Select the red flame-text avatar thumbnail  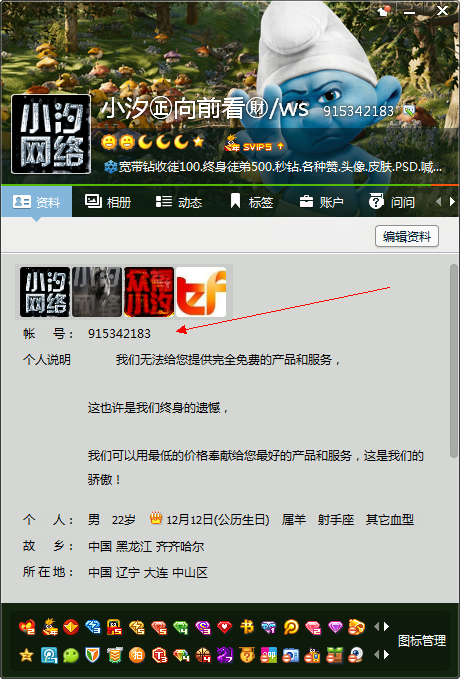coord(149,292)
